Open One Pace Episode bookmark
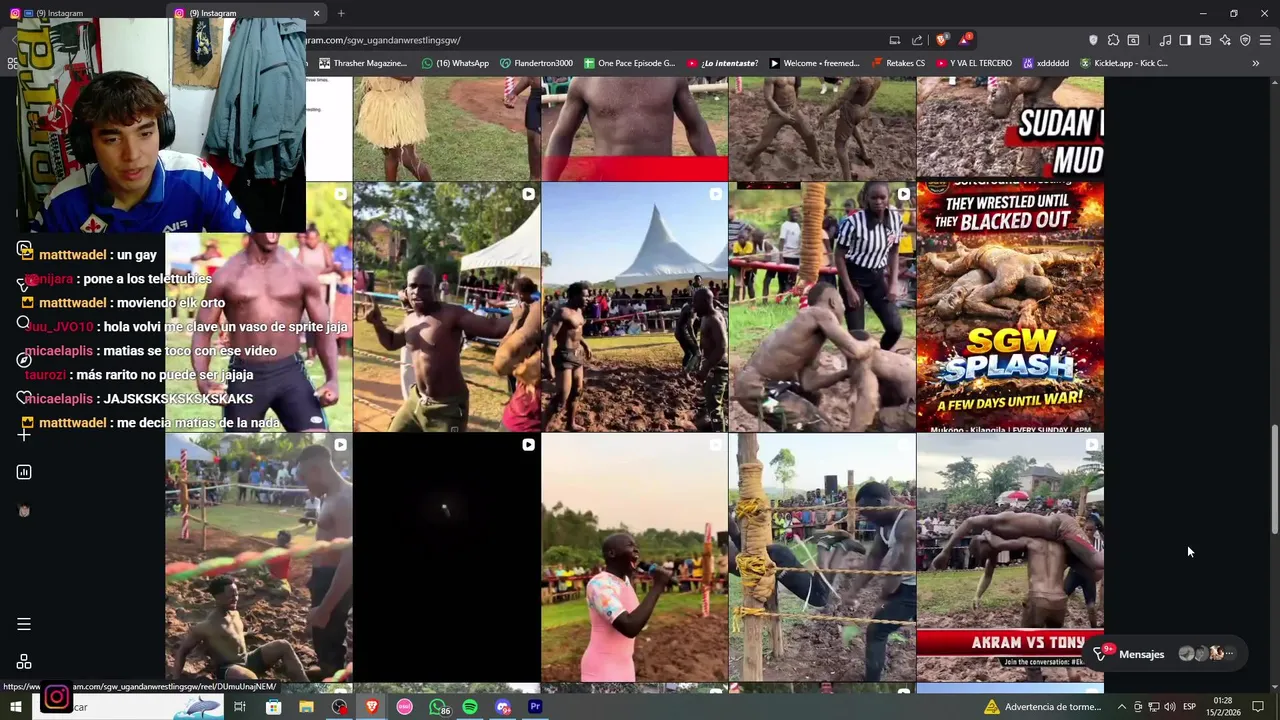 pos(629,63)
